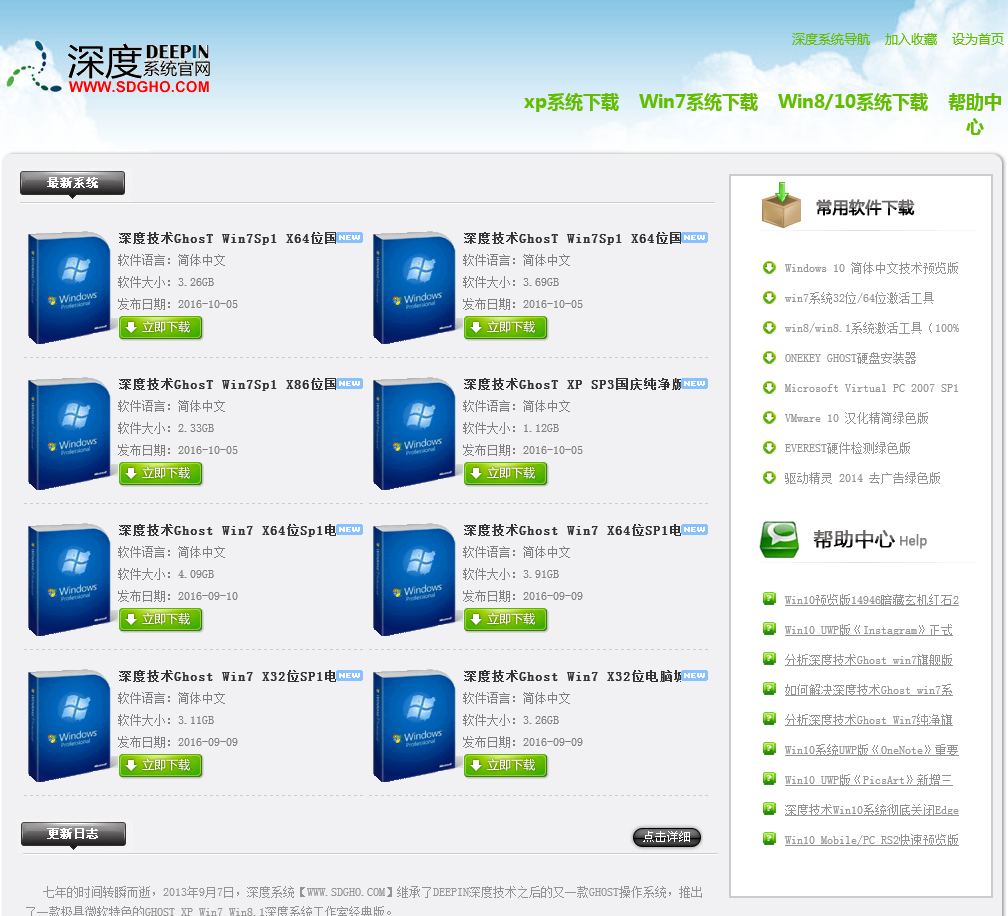Click green arrow icon beside win7系统32位/64位激活工具
This screenshot has width=1008, height=916.
point(769,298)
